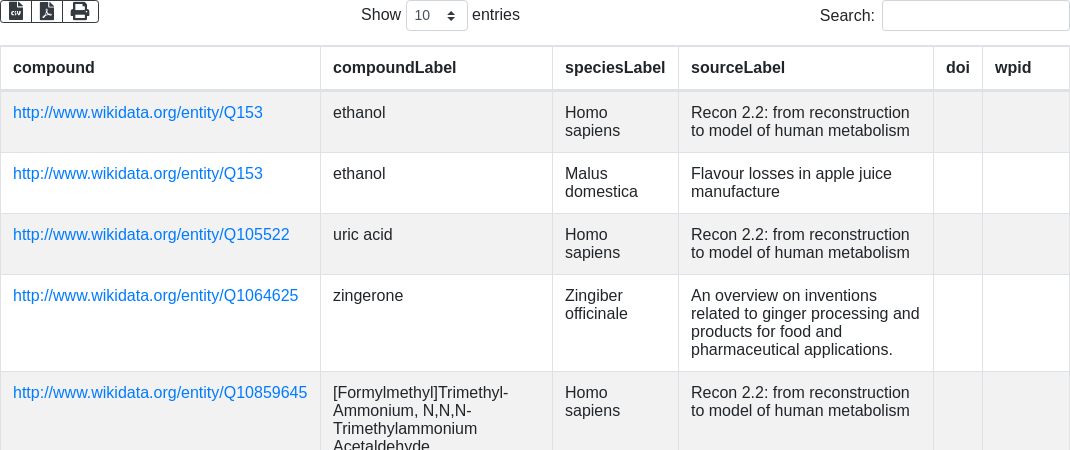This screenshot has height=450, width=1070.
Task: Click into the Search input field
Action: tap(975, 16)
